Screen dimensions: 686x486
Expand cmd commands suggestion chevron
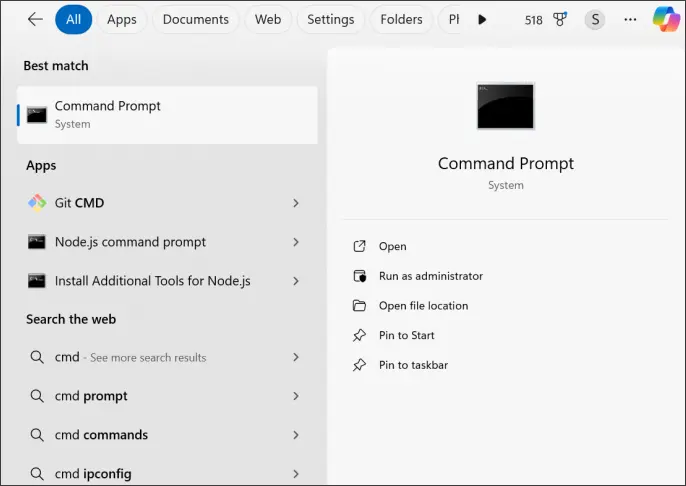(x=296, y=435)
